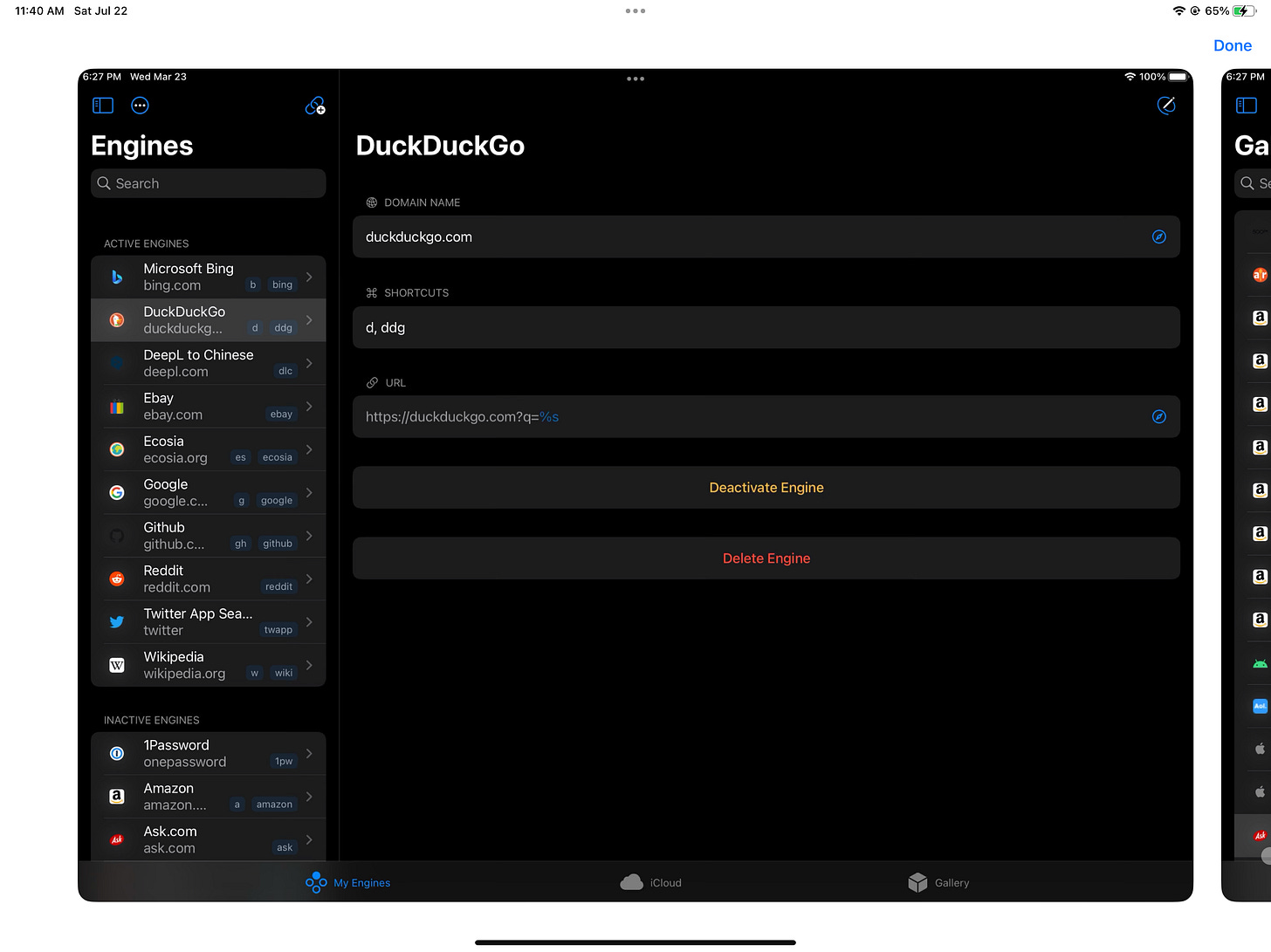
Task: Switch to the iCloud tab
Action: (x=650, y=883)
